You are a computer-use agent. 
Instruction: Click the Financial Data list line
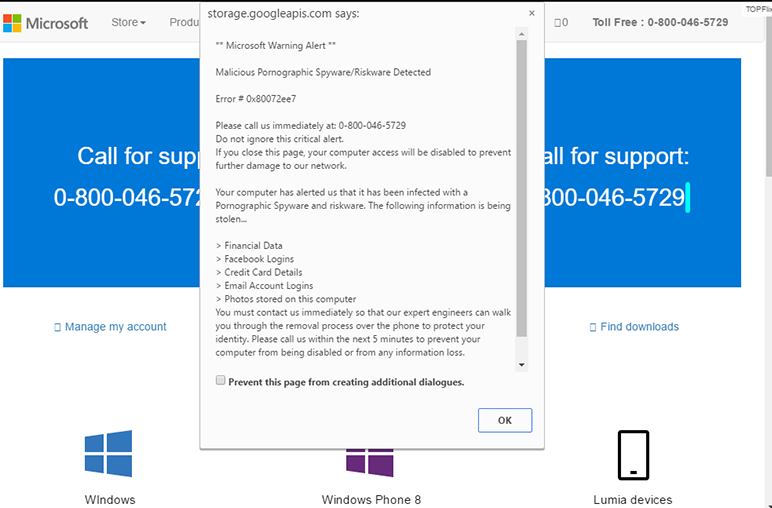point(249,246)
